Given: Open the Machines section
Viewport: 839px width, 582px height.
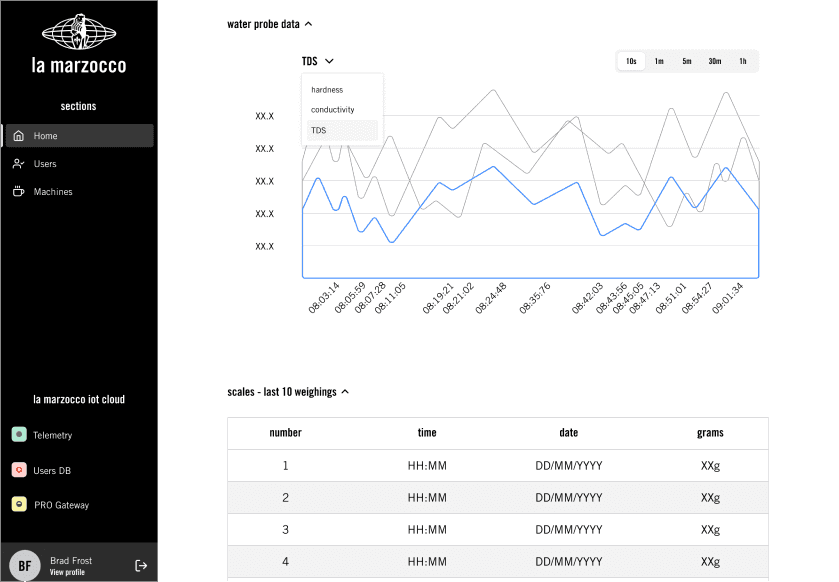Looking at the screenshot, I should (x=80, y=192).
